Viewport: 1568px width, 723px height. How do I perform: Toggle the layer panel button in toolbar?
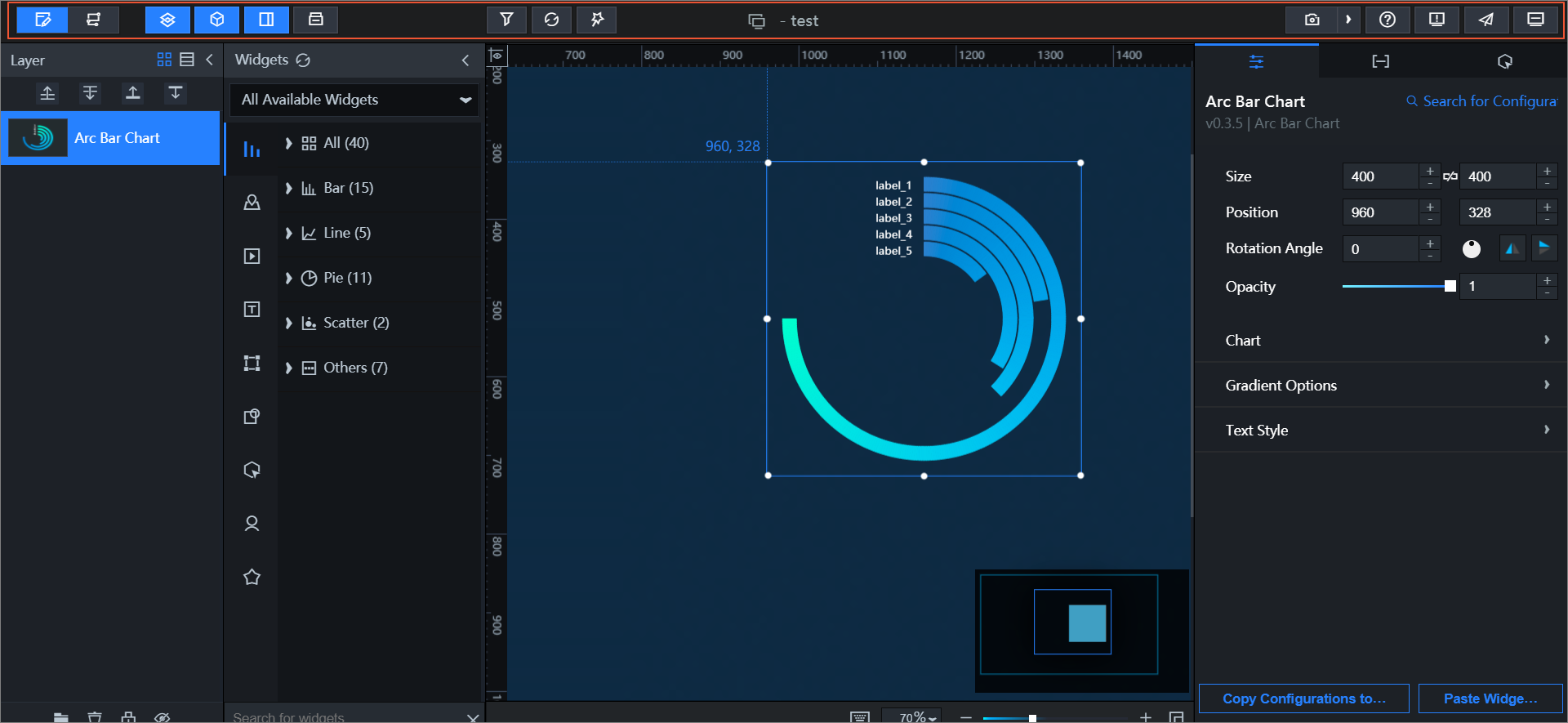click(x=167, y=20)
